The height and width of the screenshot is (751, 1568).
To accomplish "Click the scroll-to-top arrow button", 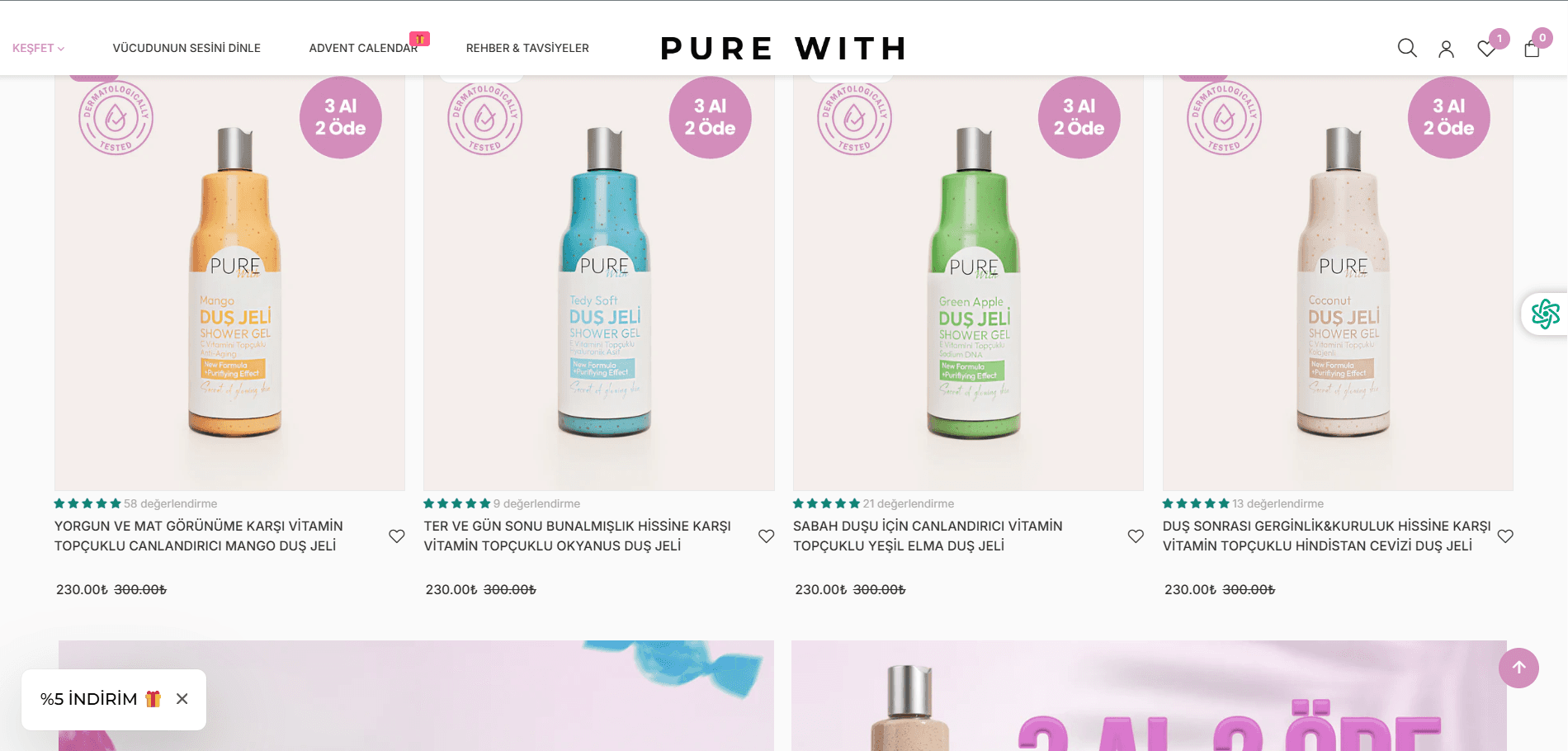I will click(x=1518, y=668).
